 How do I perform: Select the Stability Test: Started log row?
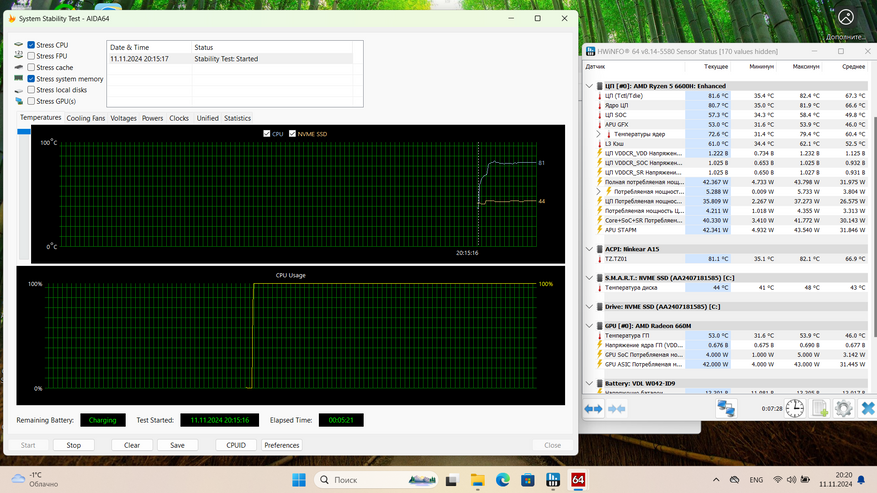point(229,59)
